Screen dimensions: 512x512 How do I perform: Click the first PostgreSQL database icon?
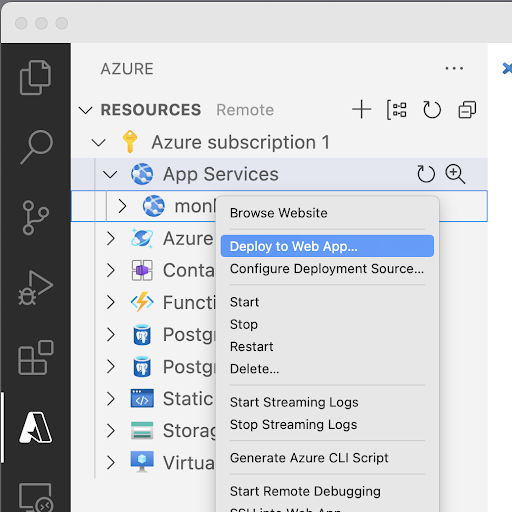click(x=142, y=334)
